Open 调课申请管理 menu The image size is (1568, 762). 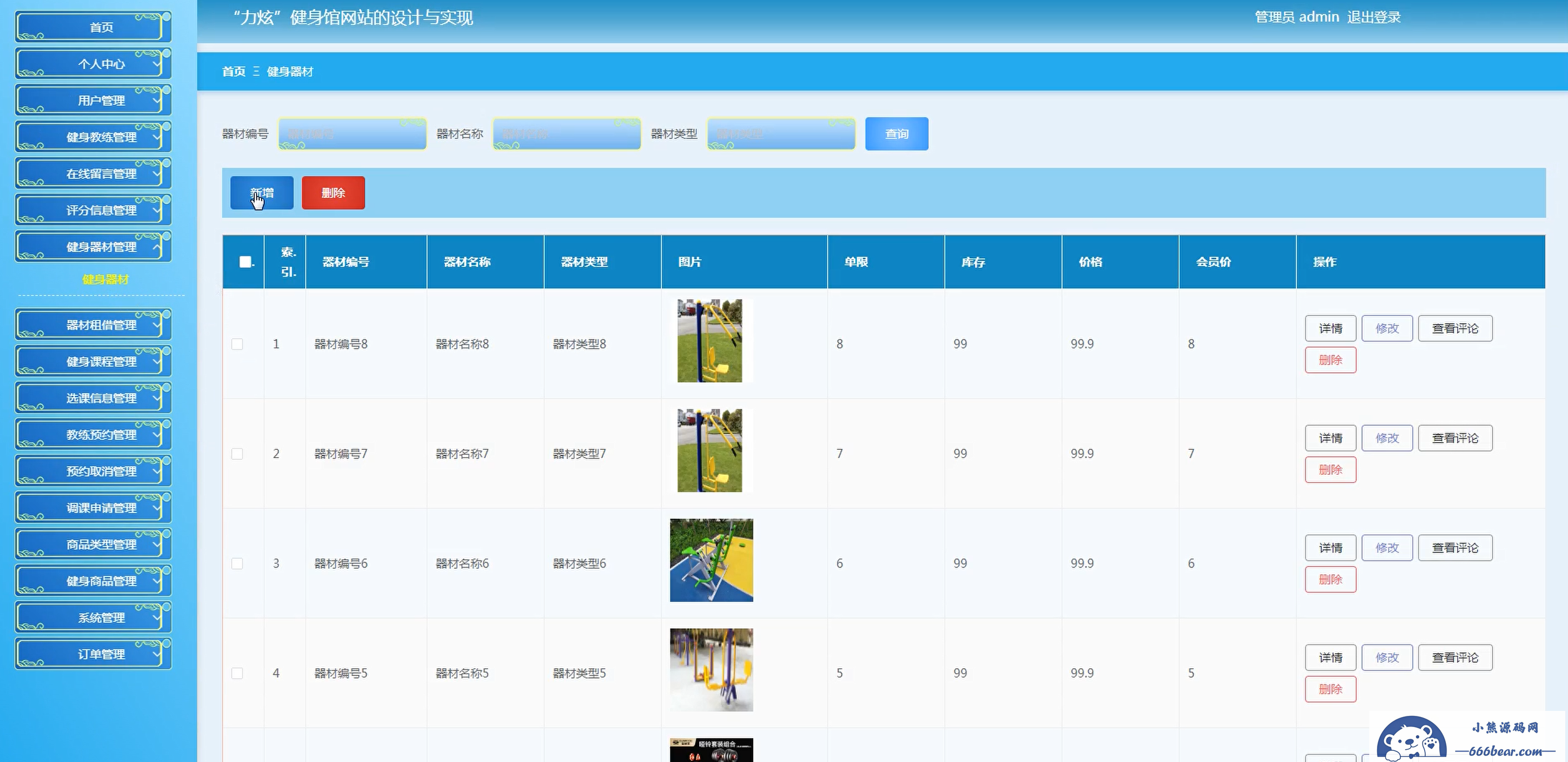(x=93, y=507)
